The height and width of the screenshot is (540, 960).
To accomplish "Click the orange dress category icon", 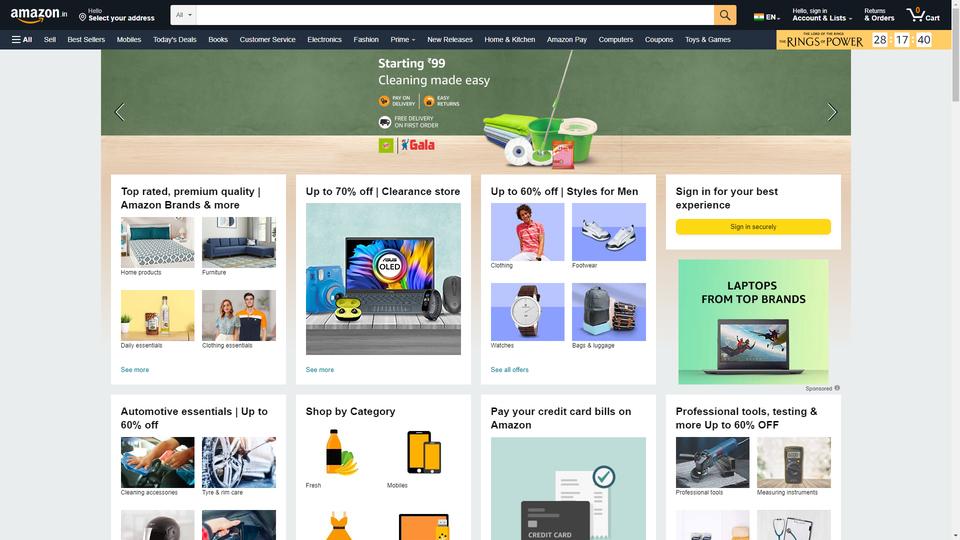I will pos(339,526).
